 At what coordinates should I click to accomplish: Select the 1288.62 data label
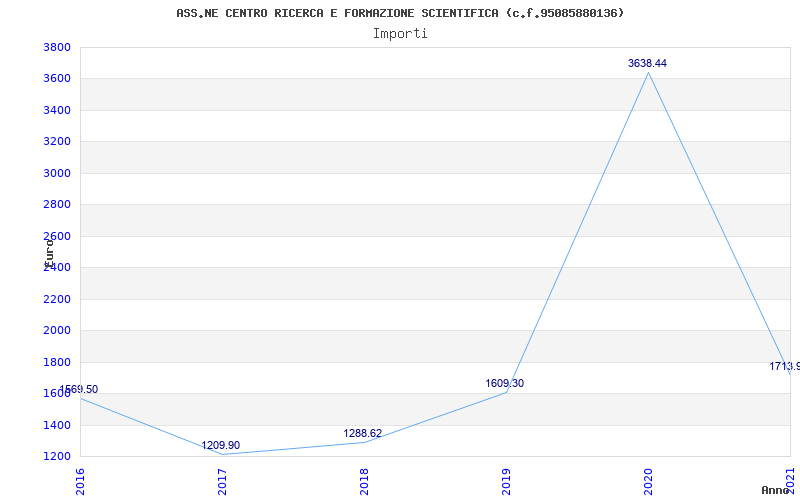coord(363,433)
